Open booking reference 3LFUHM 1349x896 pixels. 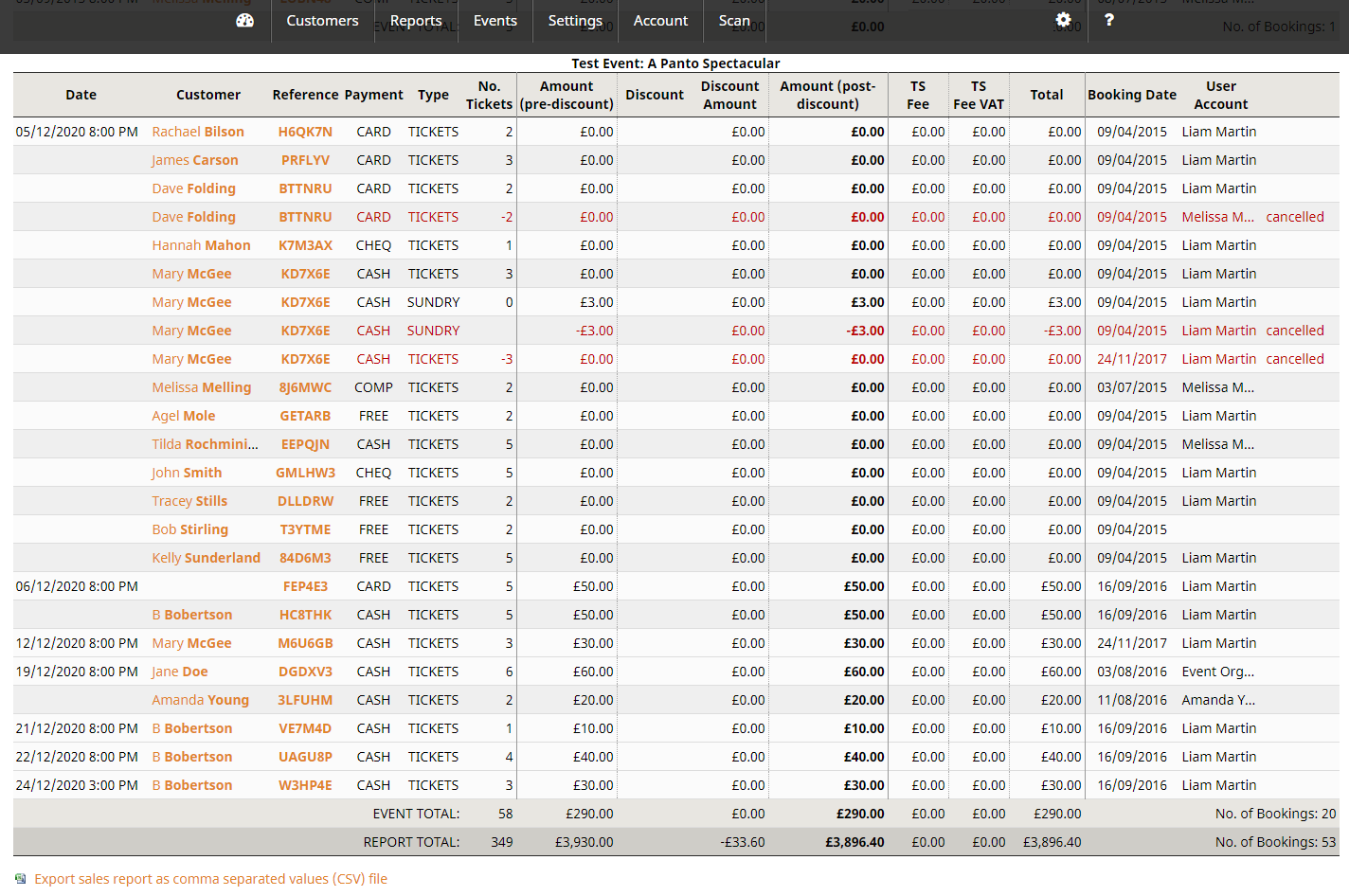tap(305, 700)
